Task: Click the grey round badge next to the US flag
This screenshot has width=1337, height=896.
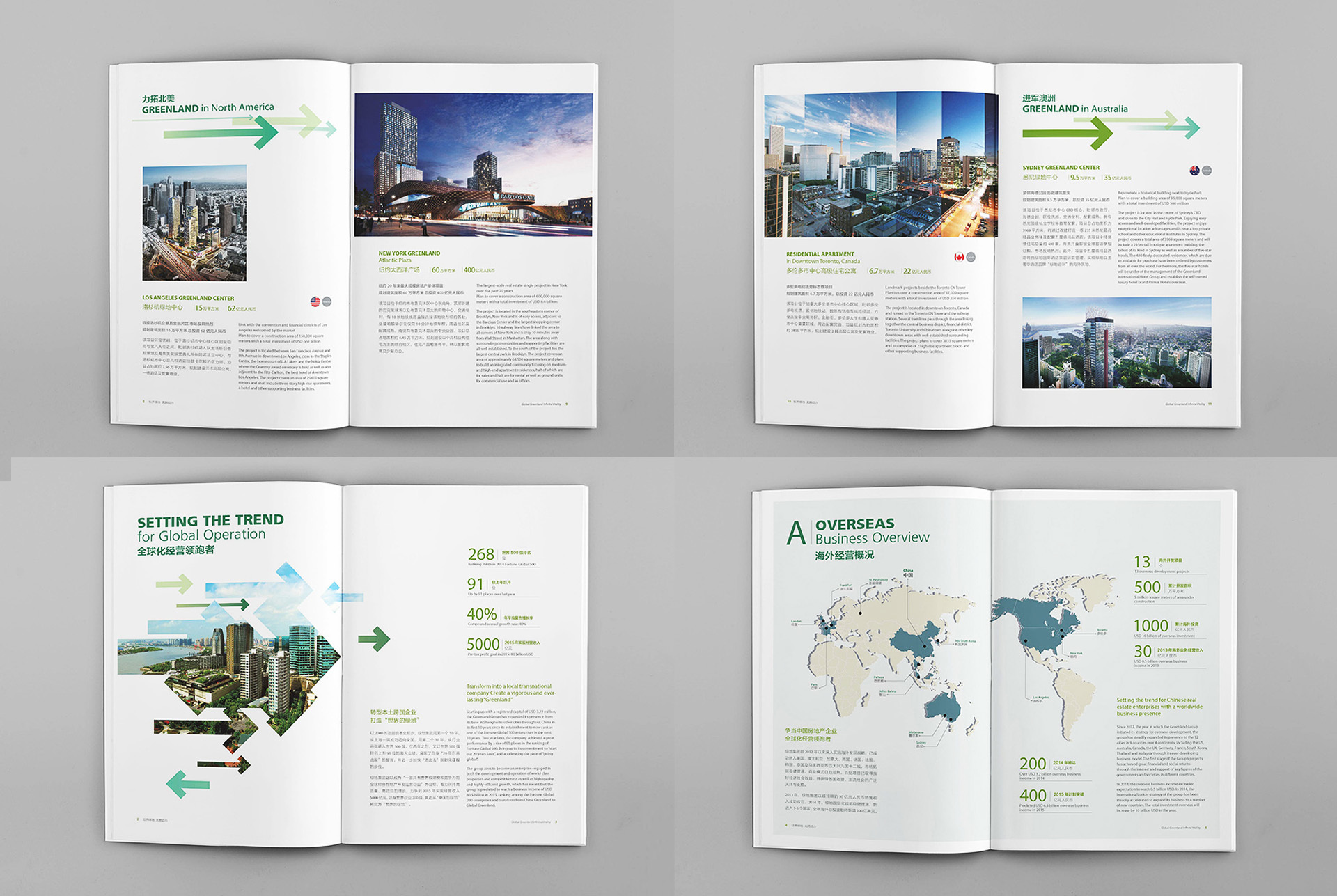Action: click(x=327, y=301)
